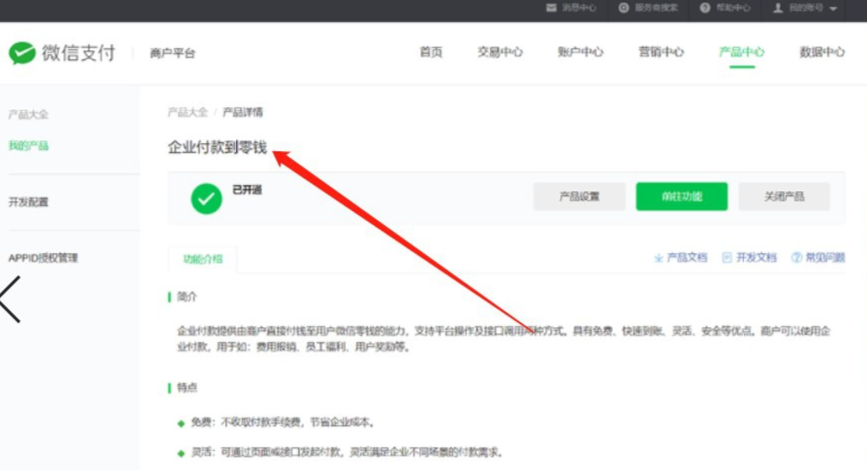
Task: Open the 首页 navigation tab
Action: point(431,52)
